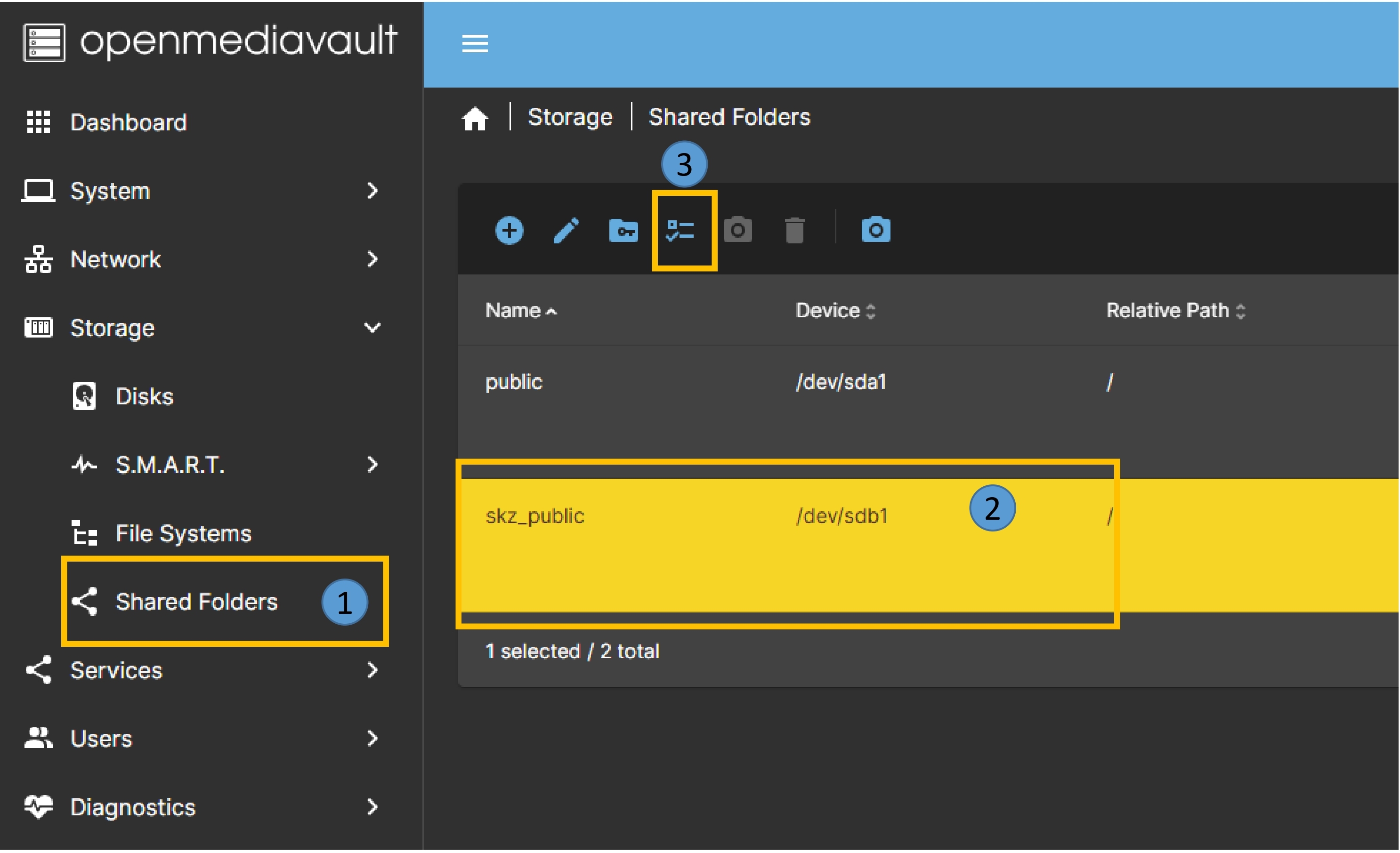
Task: Click the Diagnostics heartbeat icon
Action: (38, 807)
